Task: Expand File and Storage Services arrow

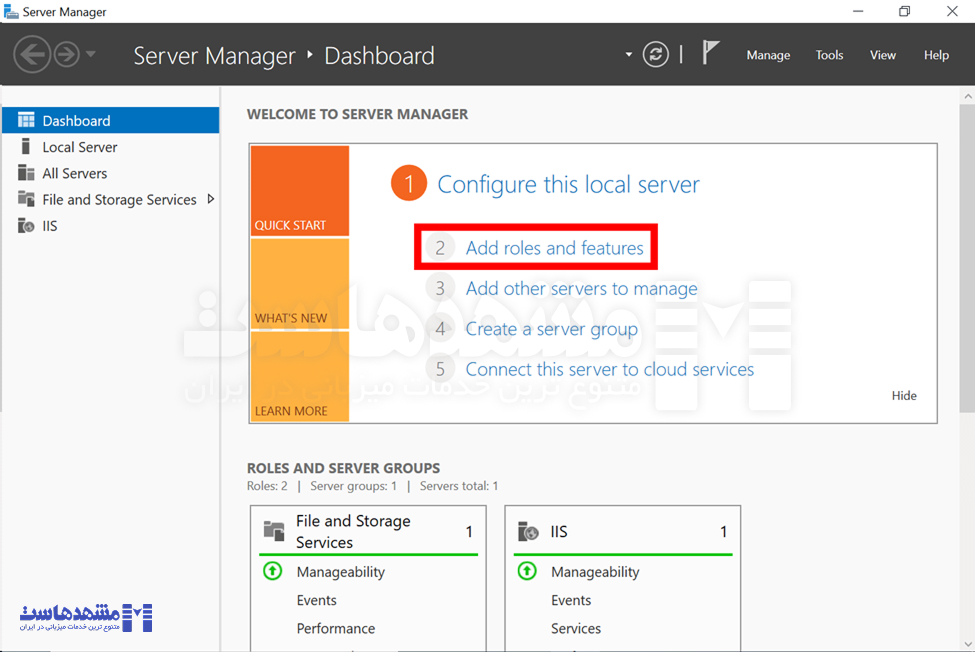Action: [211, 199]
